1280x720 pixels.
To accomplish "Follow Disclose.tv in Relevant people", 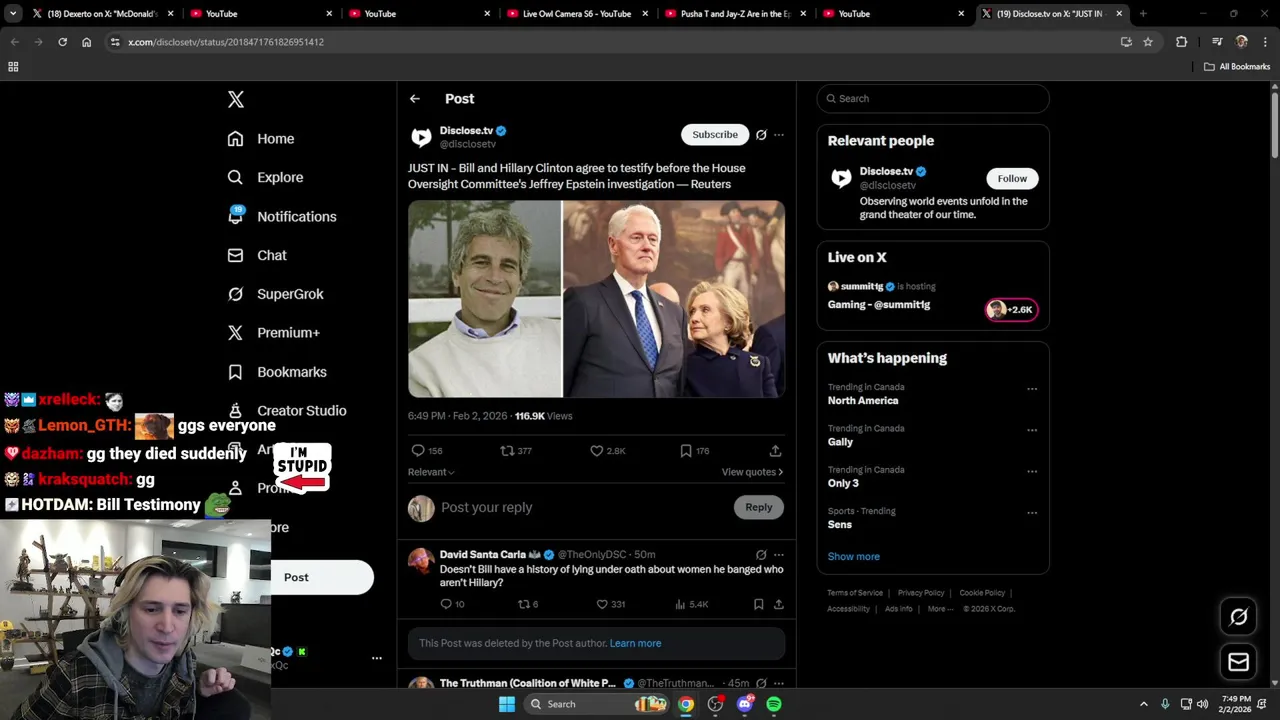I will (x=1012, y=178).
